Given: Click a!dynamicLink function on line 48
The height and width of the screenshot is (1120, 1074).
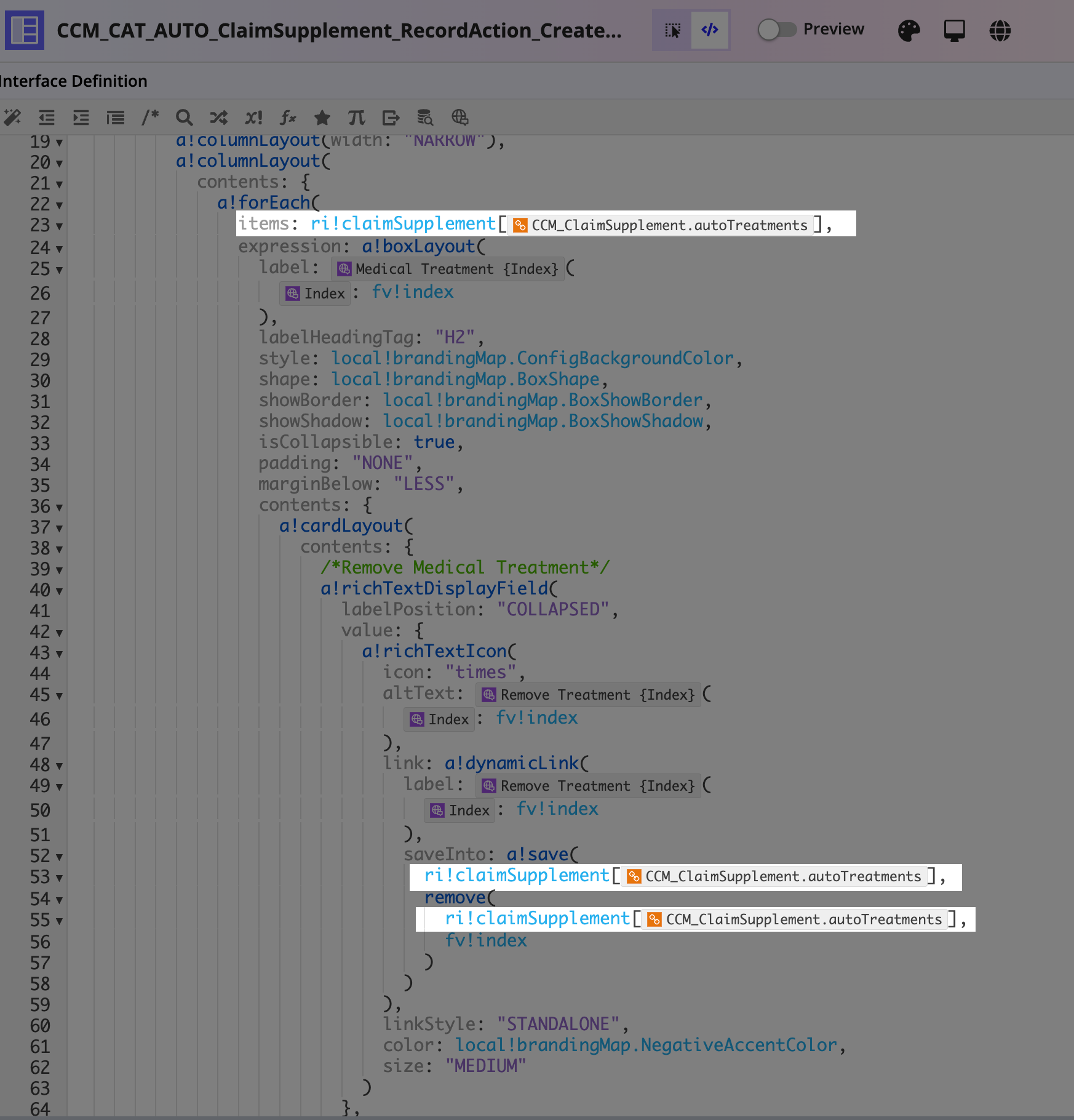Looking at the screenshot, I should [x=512, y=763].
